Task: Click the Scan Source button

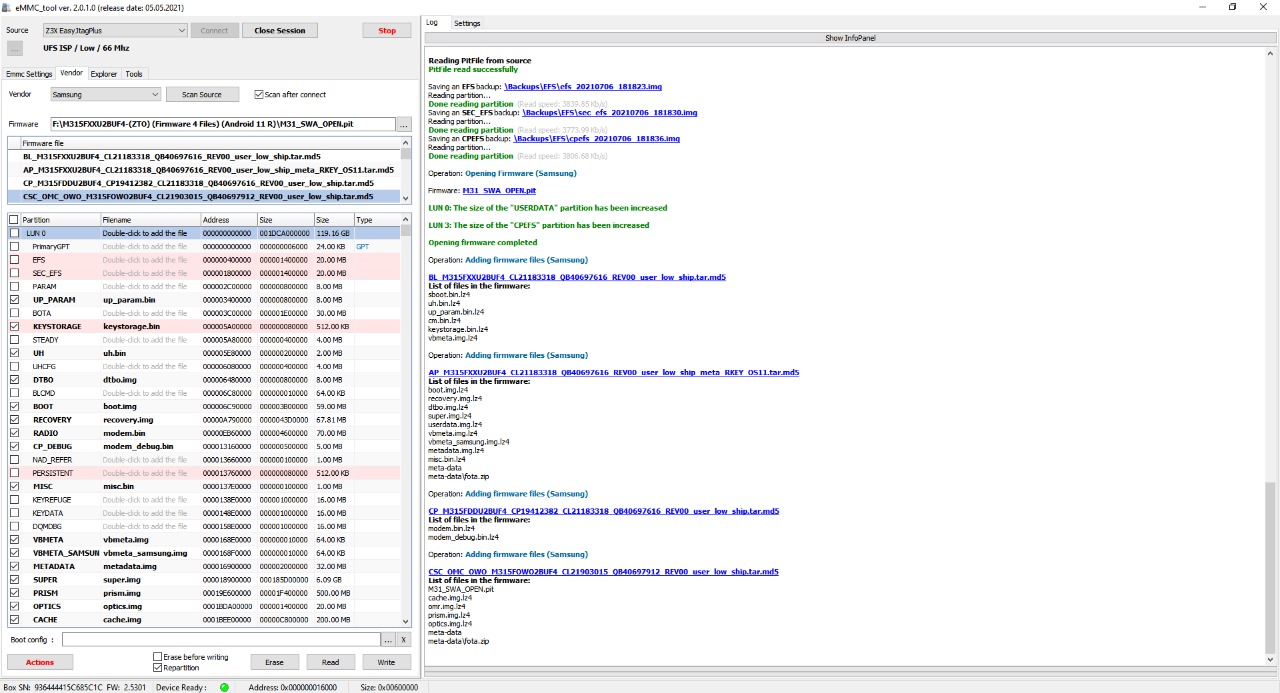Action: 202,94
